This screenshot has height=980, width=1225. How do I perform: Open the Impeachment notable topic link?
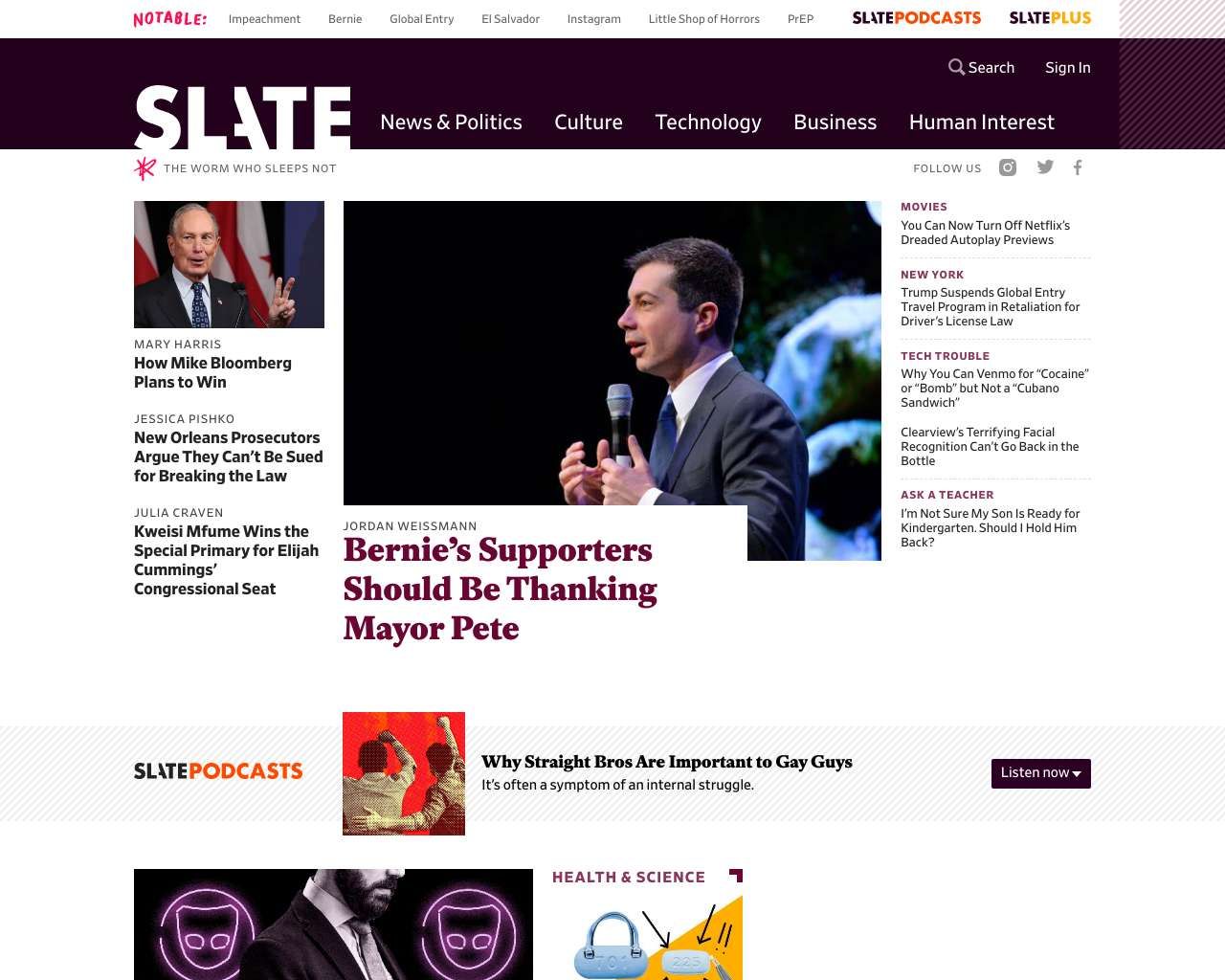(x=264, y=19)
